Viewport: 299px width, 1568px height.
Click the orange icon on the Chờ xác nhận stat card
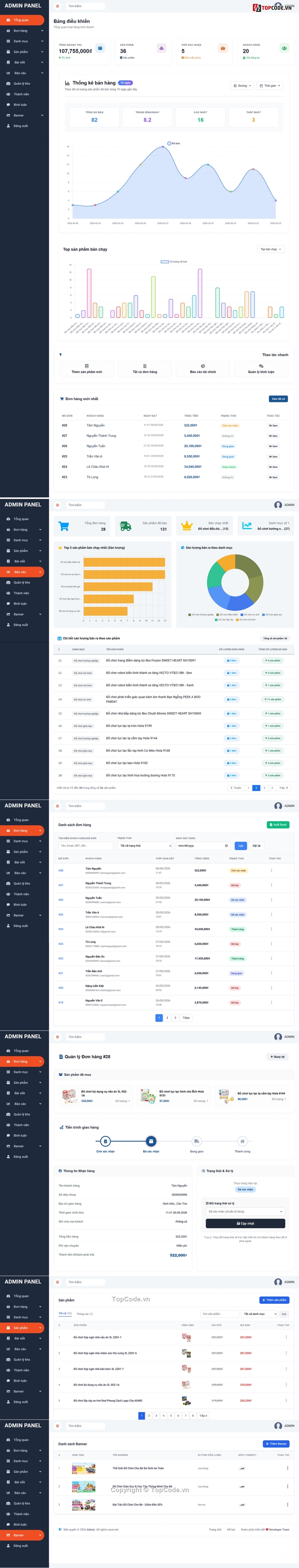click(223, 48)
